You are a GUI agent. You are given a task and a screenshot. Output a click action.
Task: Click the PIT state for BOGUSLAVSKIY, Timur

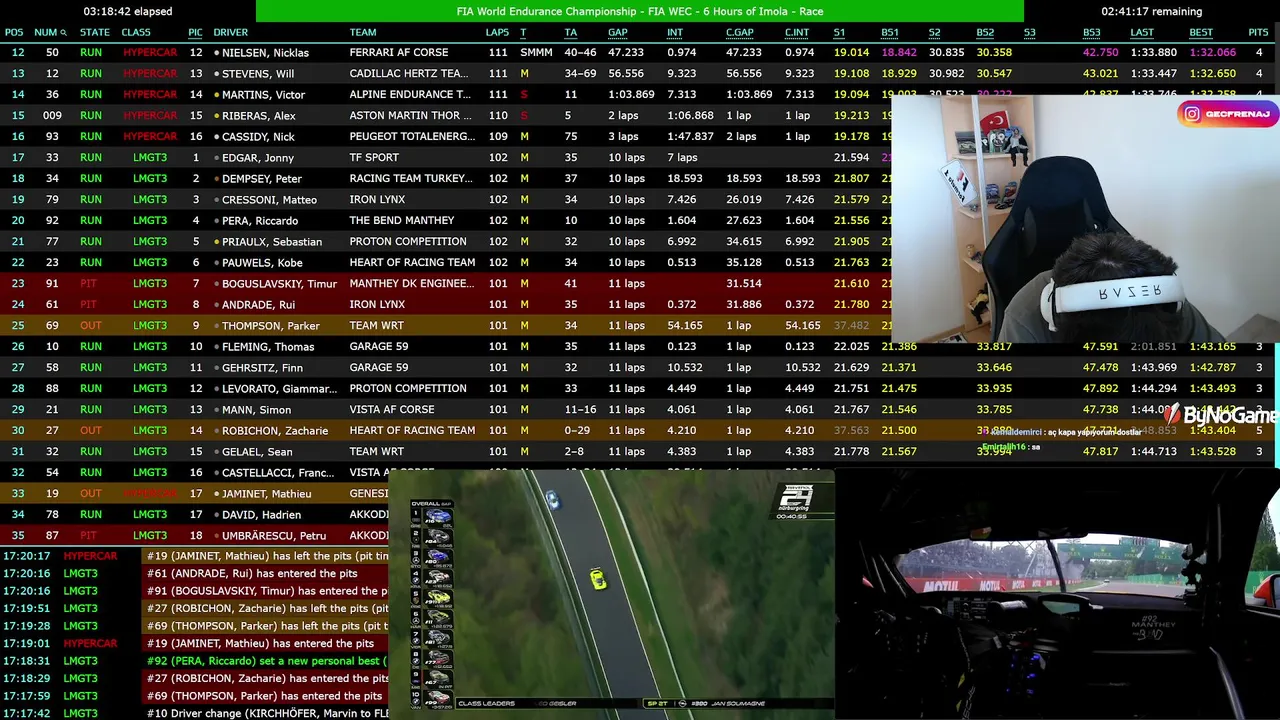pos(88,284)
